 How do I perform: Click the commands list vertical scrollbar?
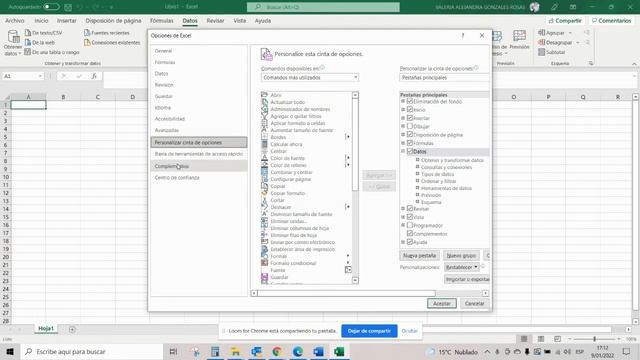click(355, 188)
